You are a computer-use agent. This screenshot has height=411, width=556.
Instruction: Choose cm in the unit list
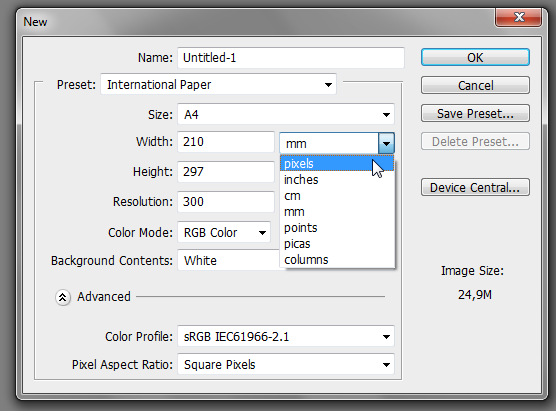click(x=337, y=196)
